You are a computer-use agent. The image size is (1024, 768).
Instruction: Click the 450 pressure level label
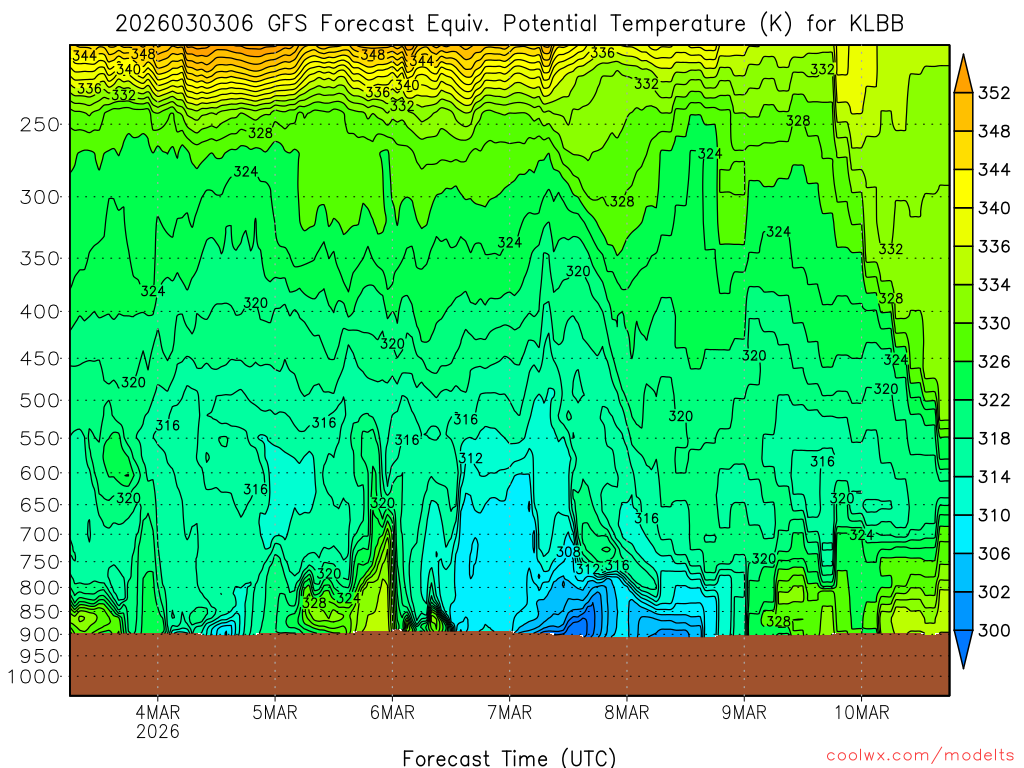tap(40, 359)
